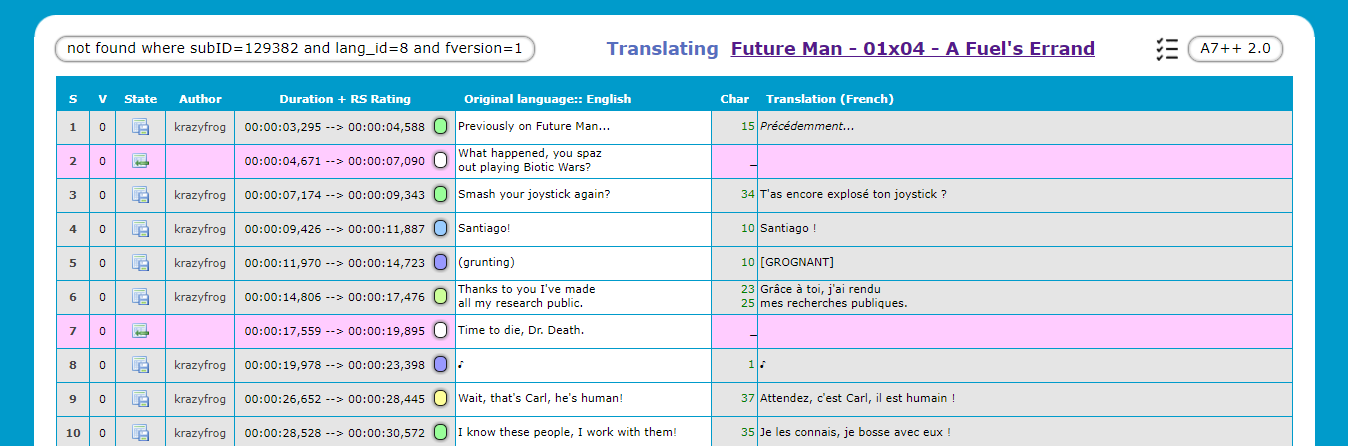Click the state icon in row 9
1348x446 pixels.
coord(140,399)
